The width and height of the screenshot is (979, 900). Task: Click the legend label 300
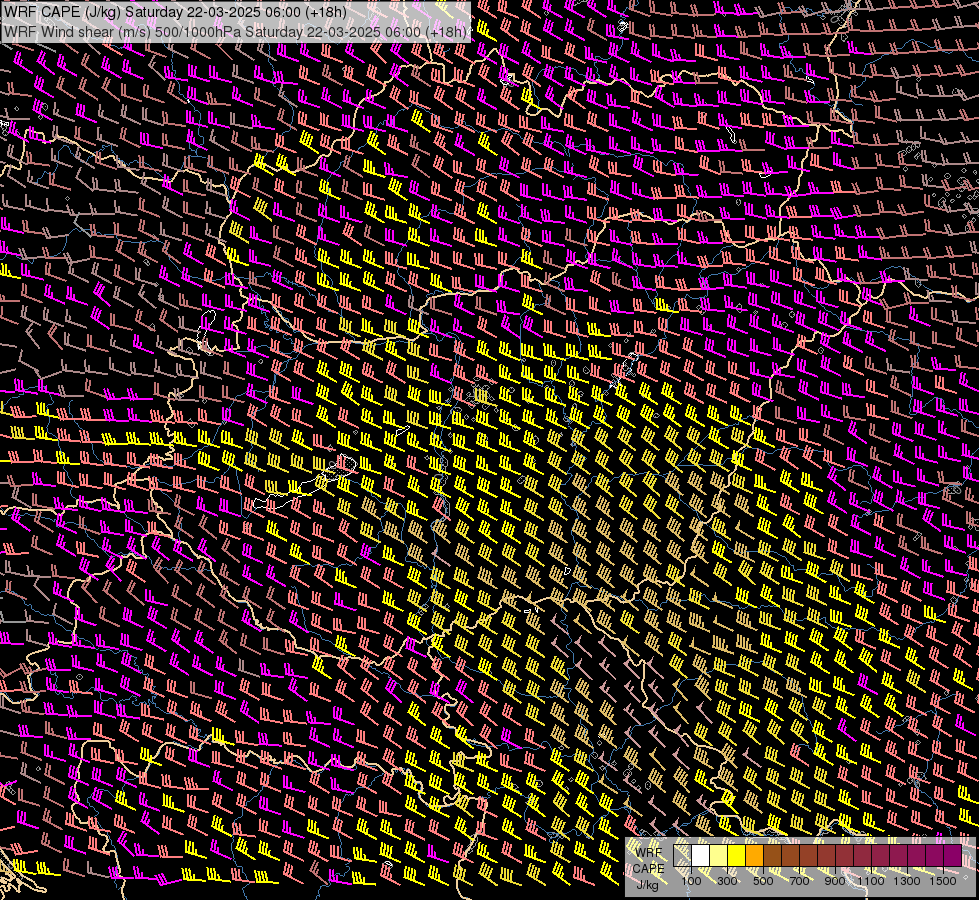click(727, 881)
